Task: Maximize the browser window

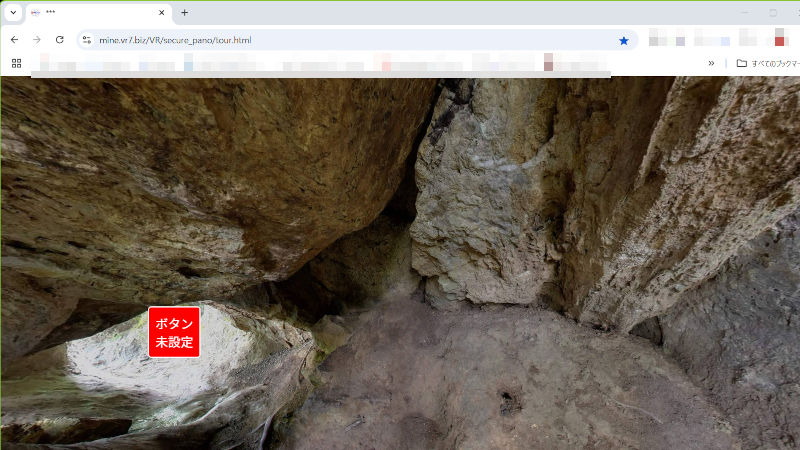Action: point(773,12)
